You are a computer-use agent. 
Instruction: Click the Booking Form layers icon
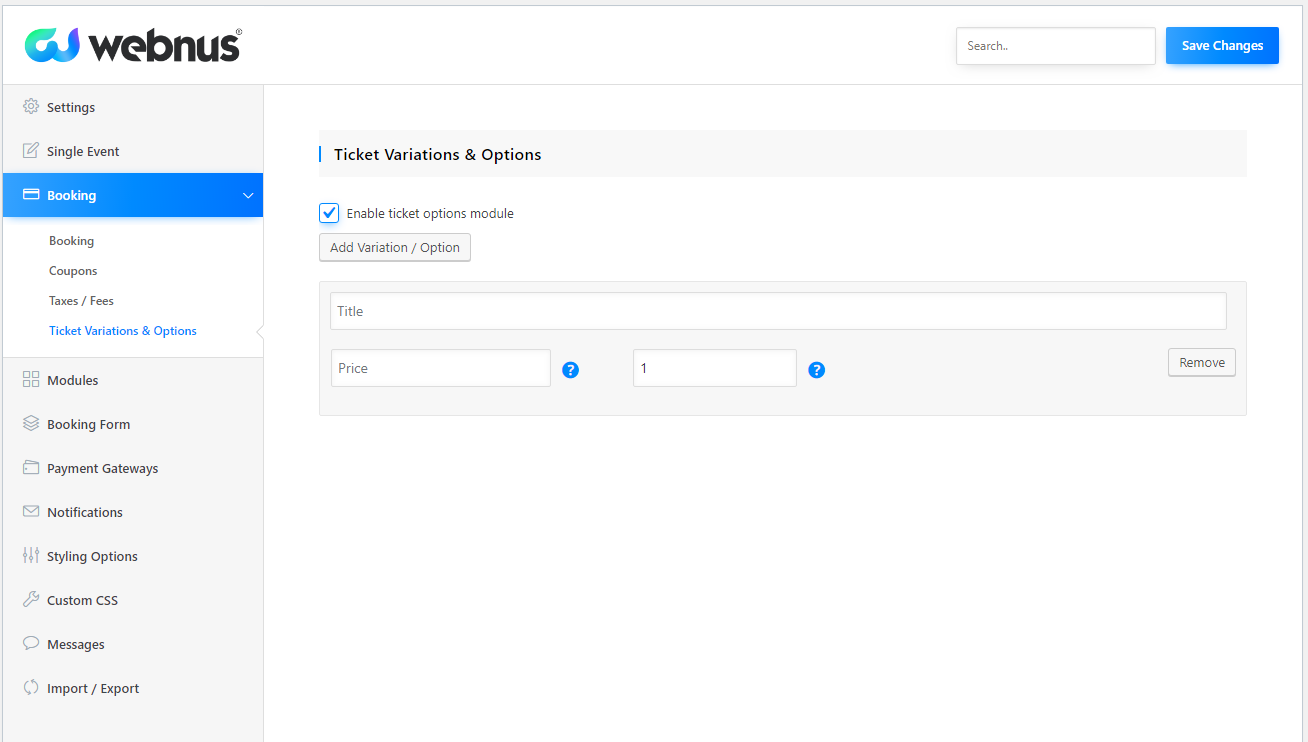click(31, 423)
